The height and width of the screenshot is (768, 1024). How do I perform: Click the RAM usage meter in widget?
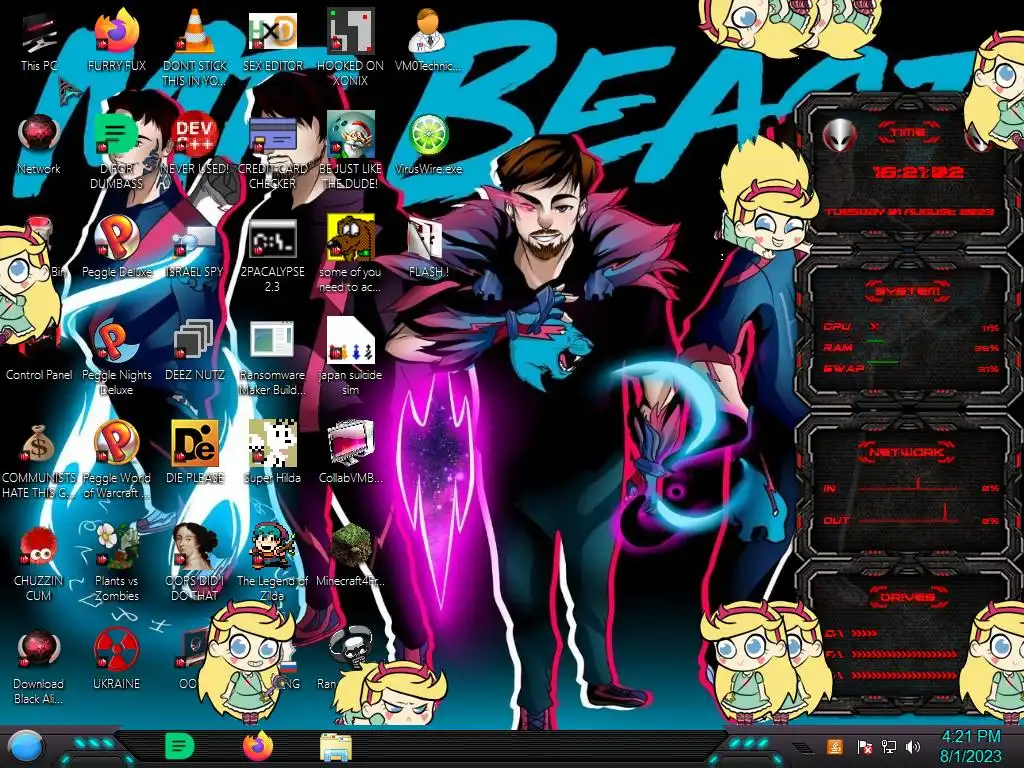(x=911, y=348)
